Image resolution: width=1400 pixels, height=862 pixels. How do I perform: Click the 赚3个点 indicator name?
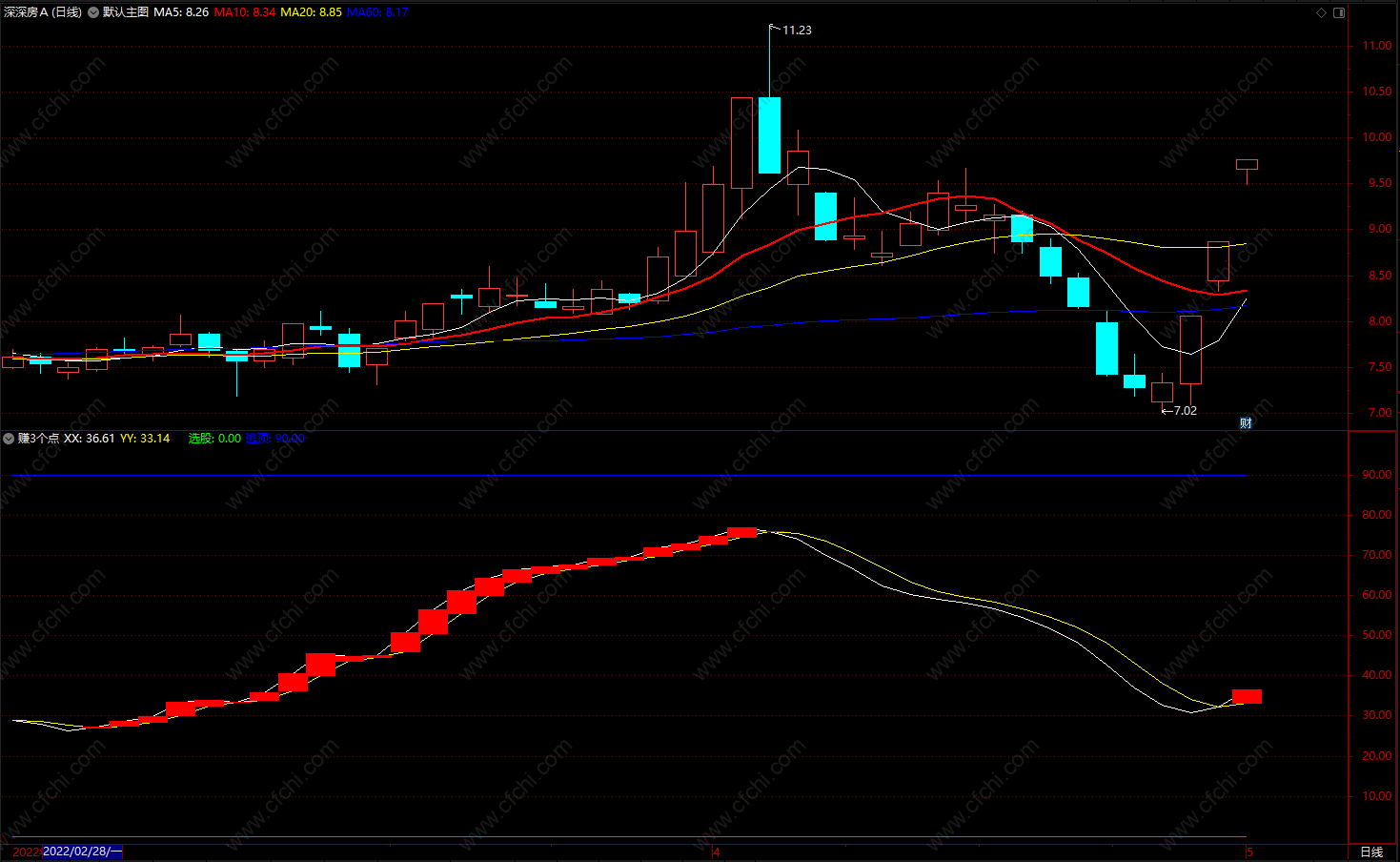38,439
